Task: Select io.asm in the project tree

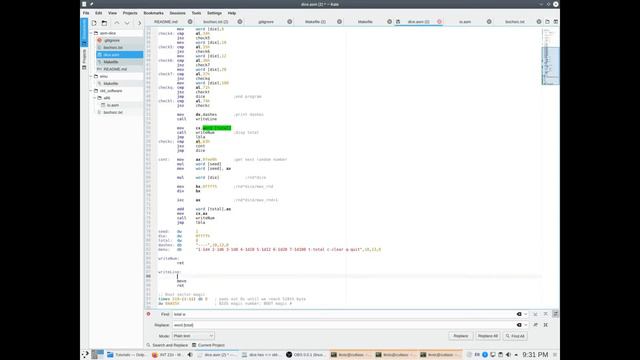Action: (x=113, y=105)
